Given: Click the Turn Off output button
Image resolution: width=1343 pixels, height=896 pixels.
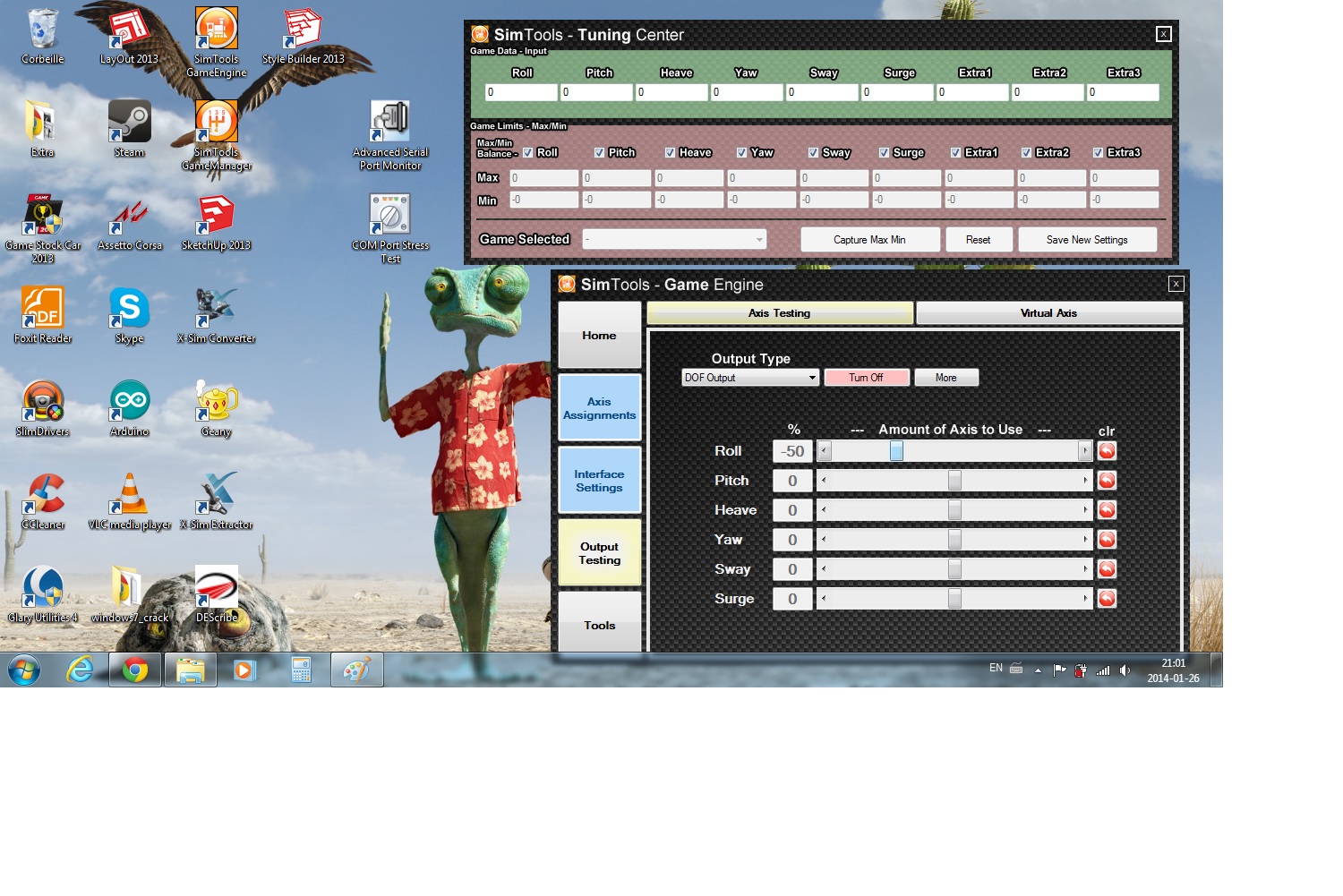Looking at the screenshot, I should click(x=867, y=378).
